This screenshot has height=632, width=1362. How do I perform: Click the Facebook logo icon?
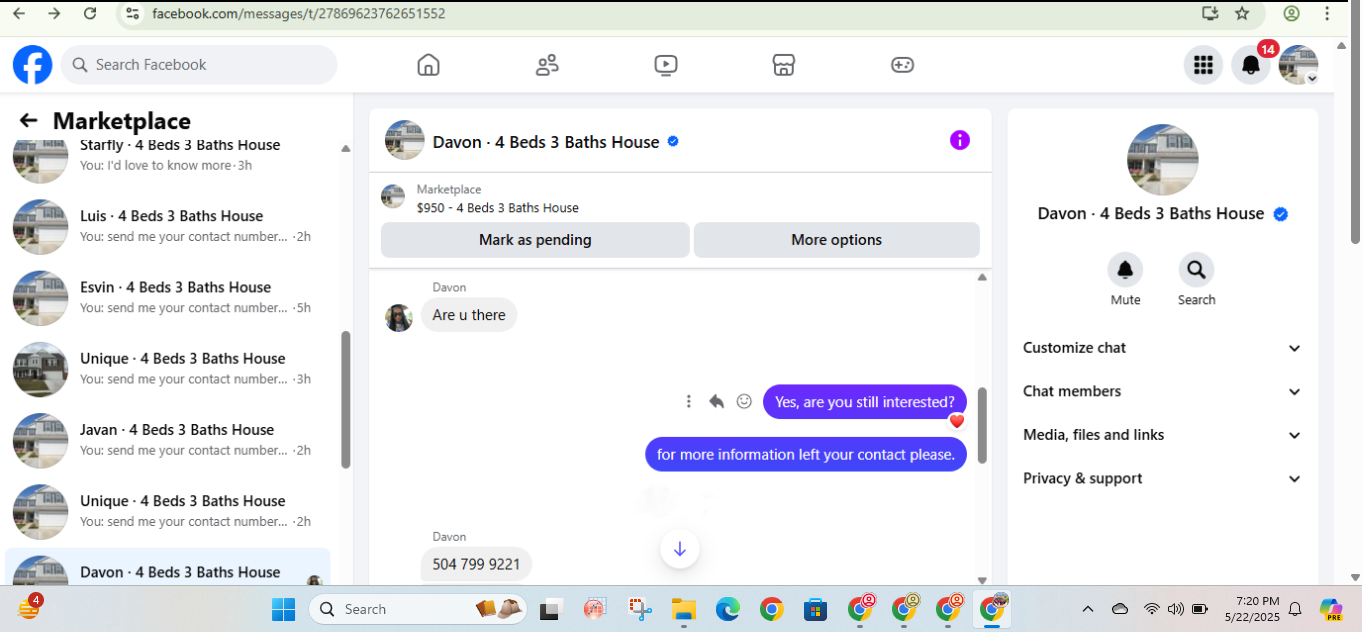(32, 65)
